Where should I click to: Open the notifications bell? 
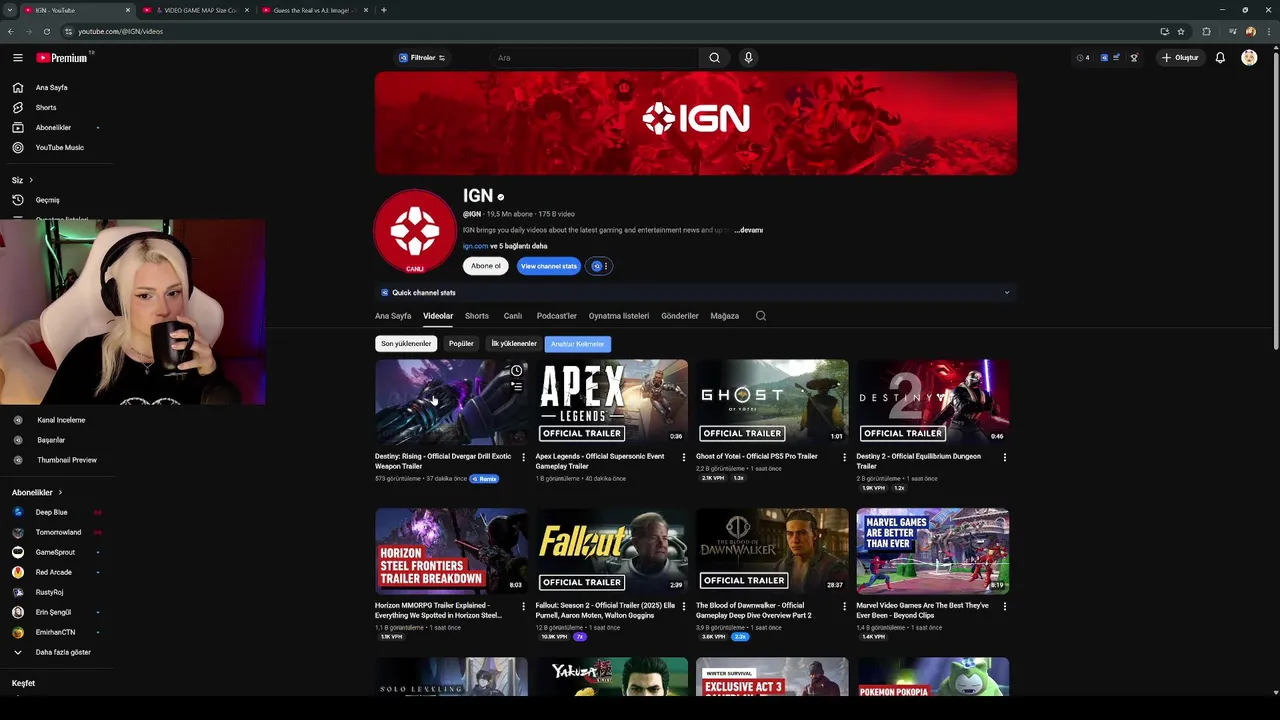pyautogui.click(x=1220, y=58)
